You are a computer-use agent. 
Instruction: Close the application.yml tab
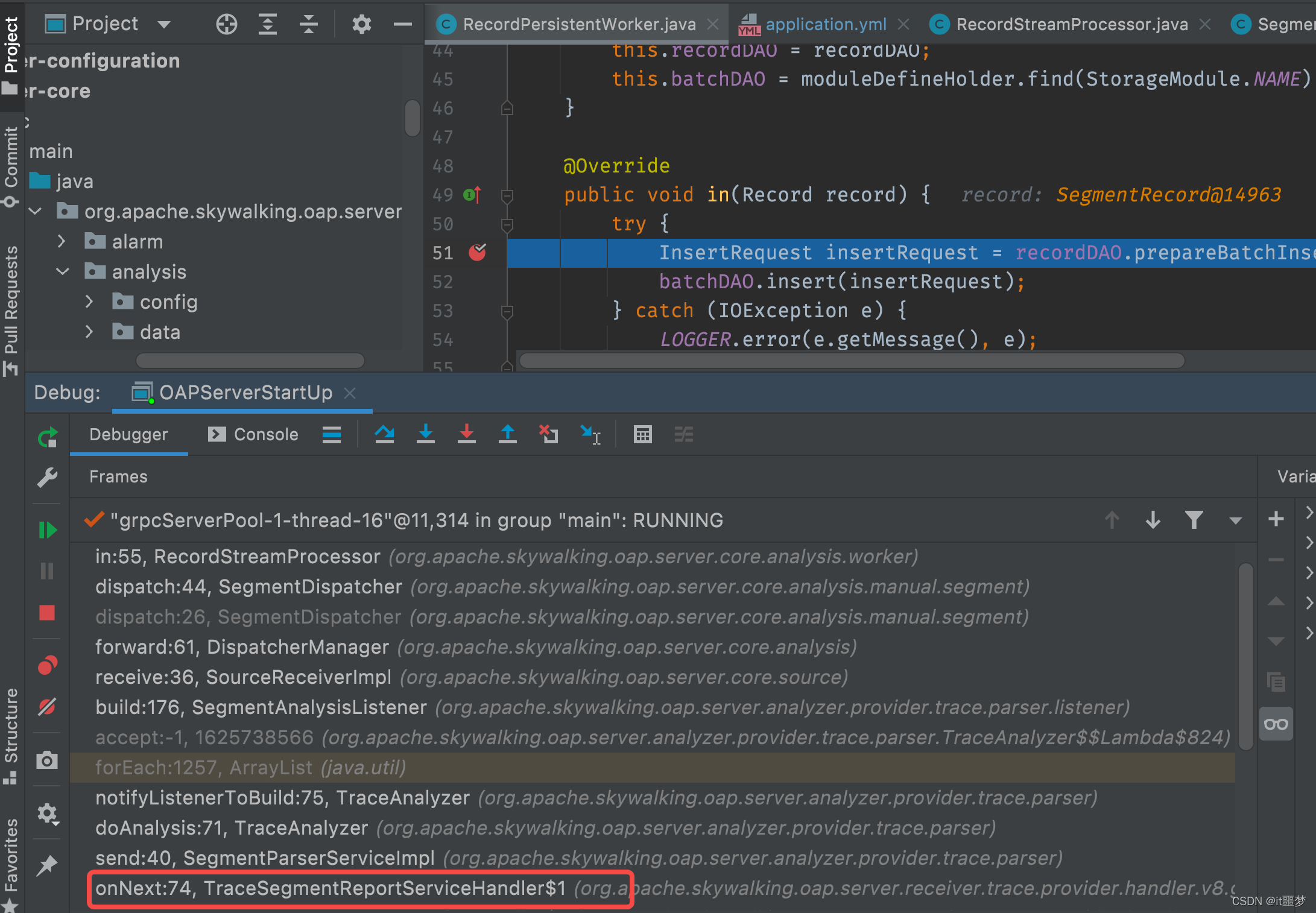[903, 24]
